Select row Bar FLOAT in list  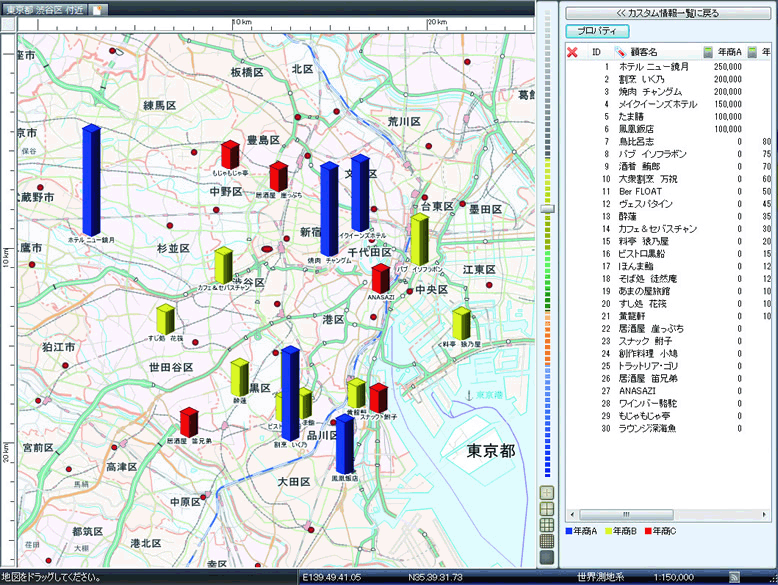click(x=668, y=192)
